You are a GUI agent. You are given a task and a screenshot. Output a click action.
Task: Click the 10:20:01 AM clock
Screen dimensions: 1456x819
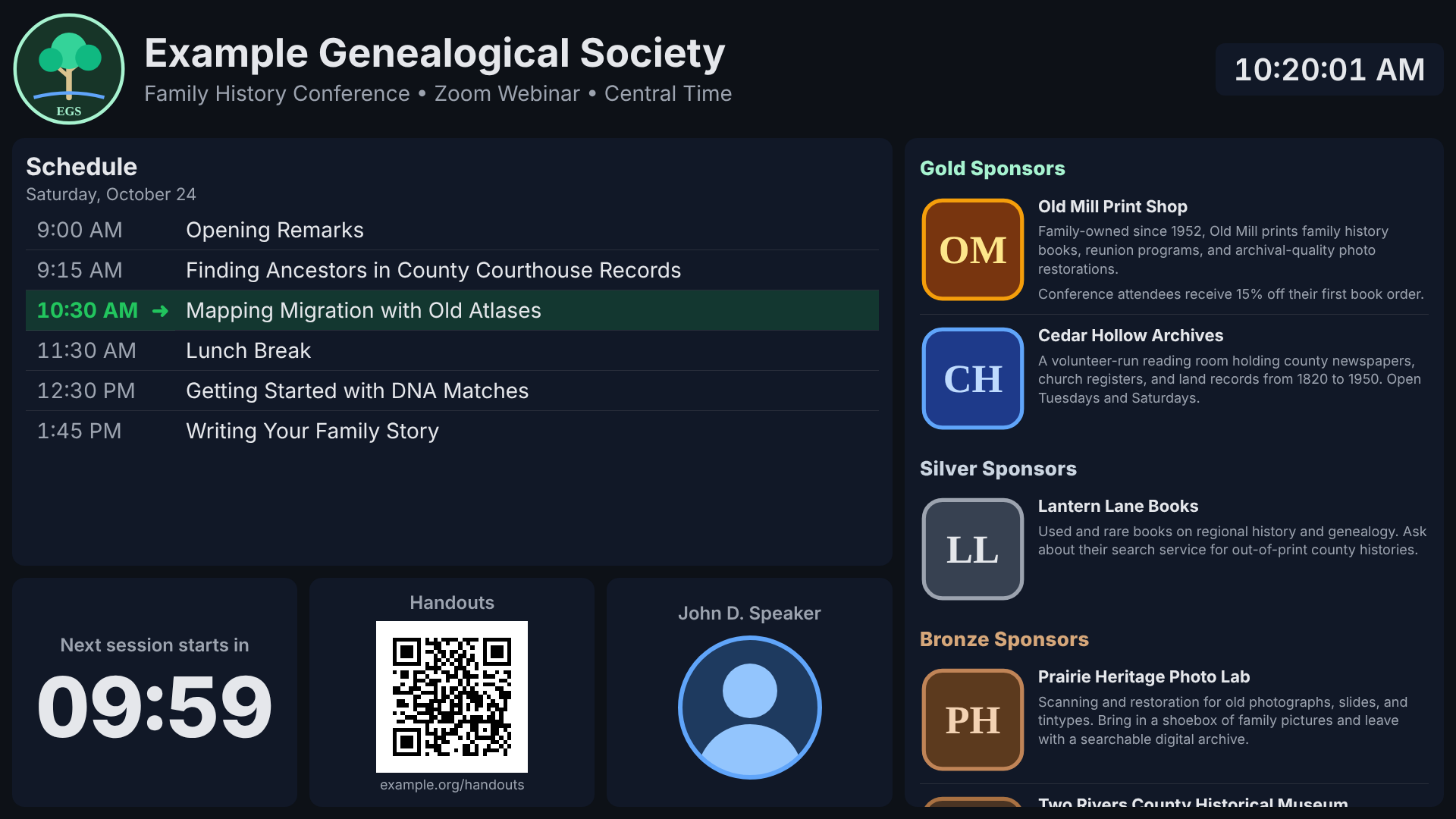[x=1329, y=69]
